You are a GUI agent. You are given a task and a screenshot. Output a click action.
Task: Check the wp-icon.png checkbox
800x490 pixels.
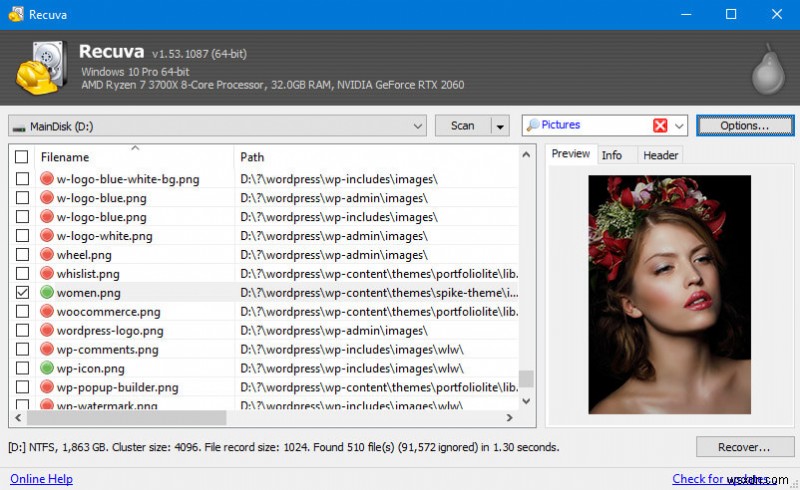tap(22, 368)
